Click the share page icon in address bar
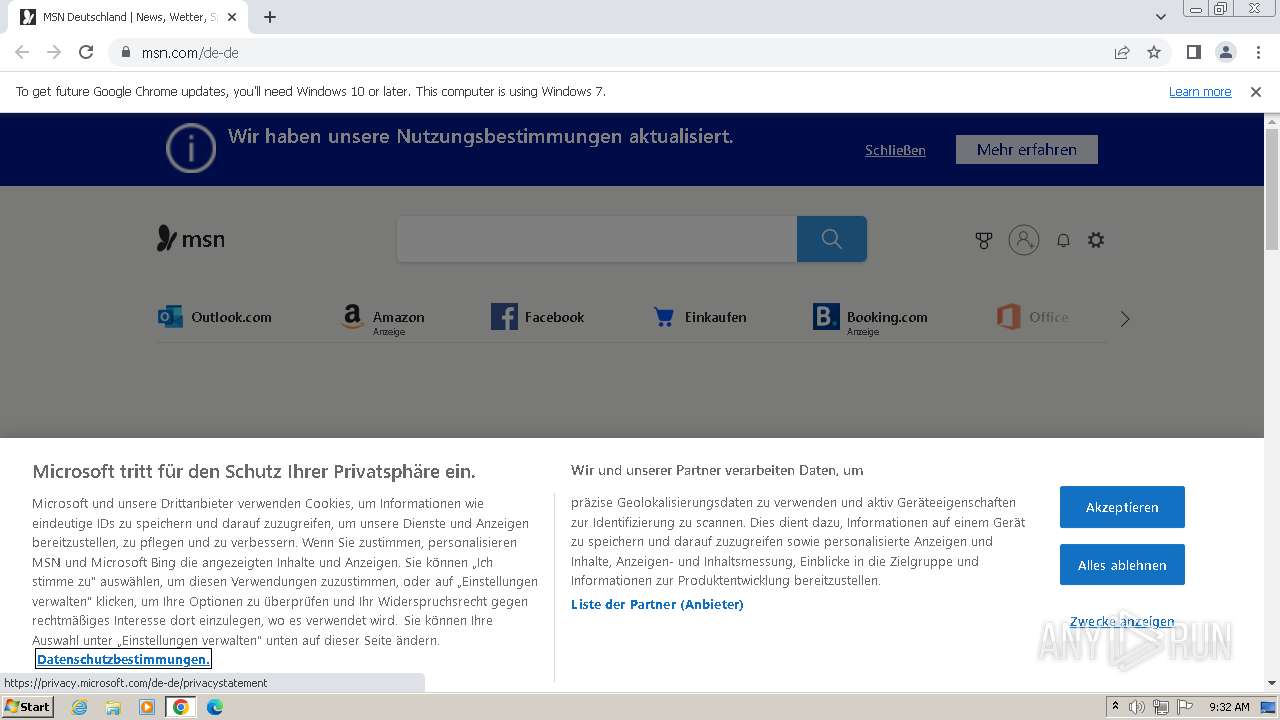Viewport: 1280px width, 720px height. pyautogui.click(x=1122, y=52)
